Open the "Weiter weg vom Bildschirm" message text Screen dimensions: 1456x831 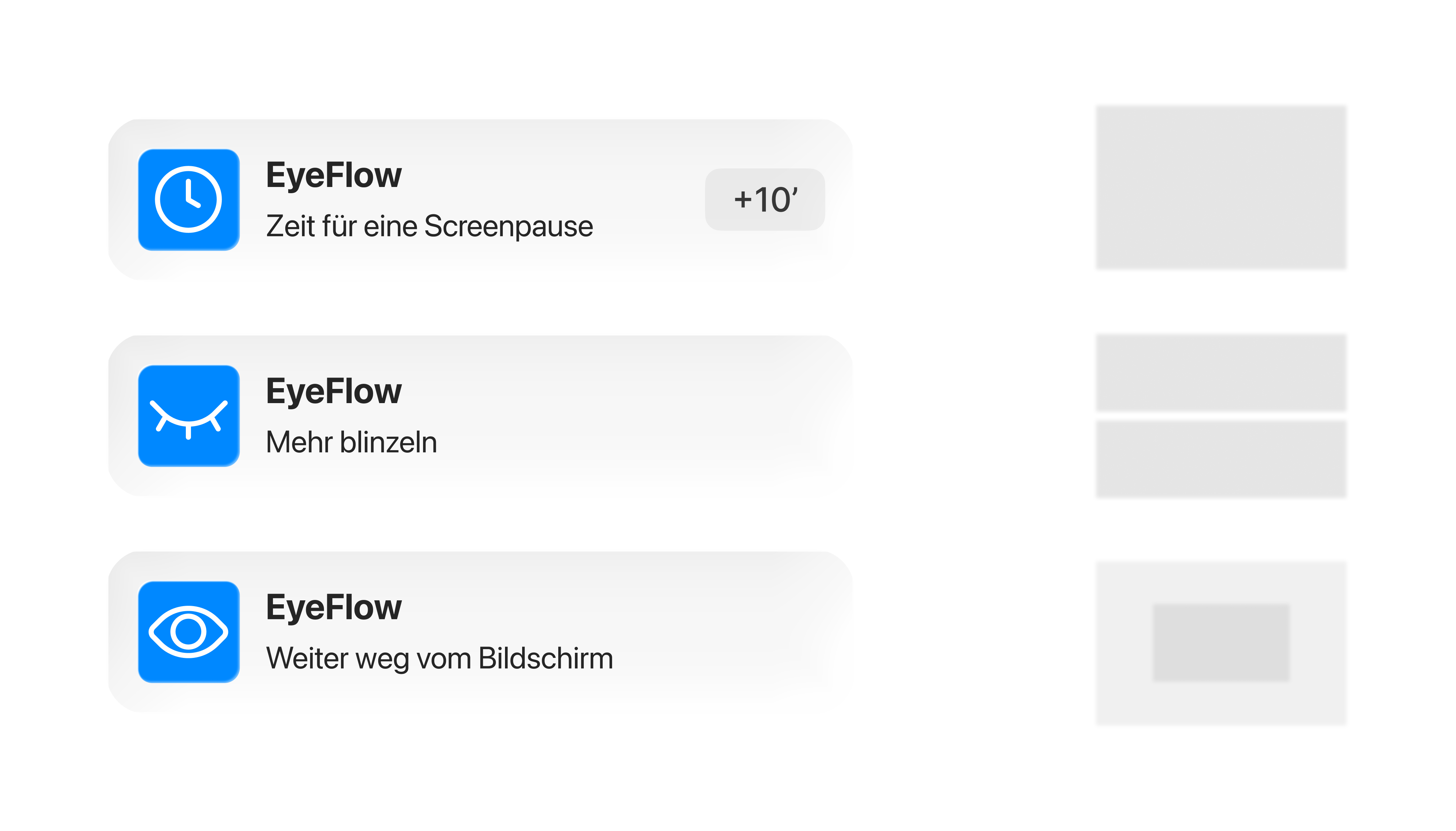coord(439,658)
